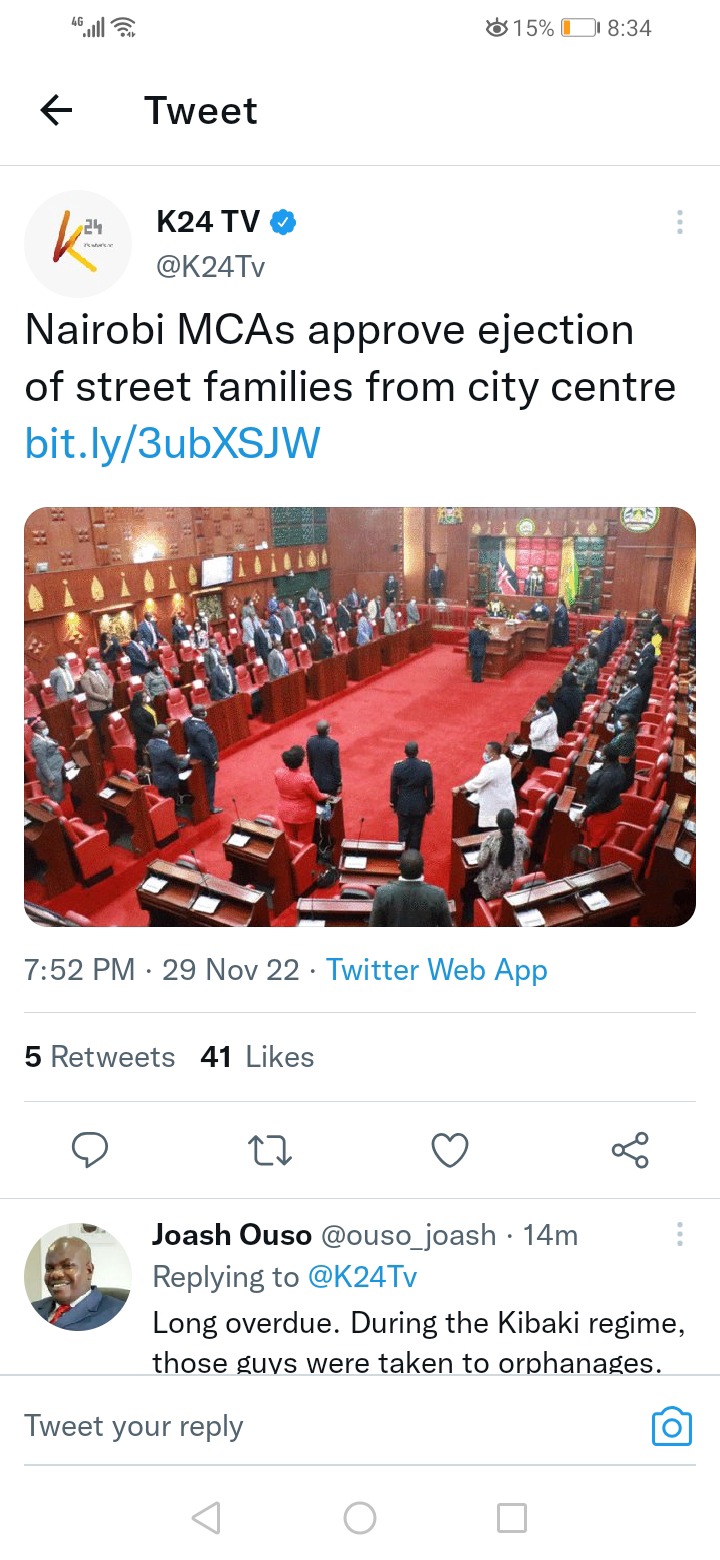
Task: Open Joash Ouso's profile avatar
Action: coord(78,1276)
